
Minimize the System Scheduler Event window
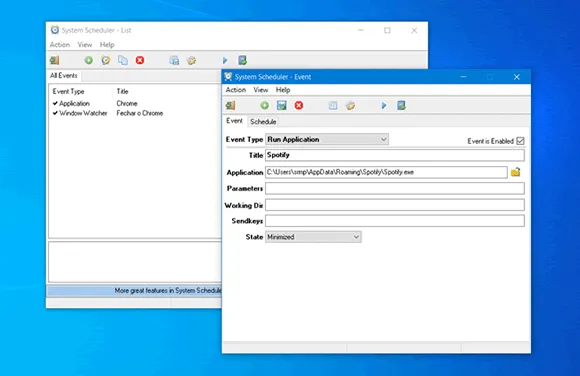[463, 77]
